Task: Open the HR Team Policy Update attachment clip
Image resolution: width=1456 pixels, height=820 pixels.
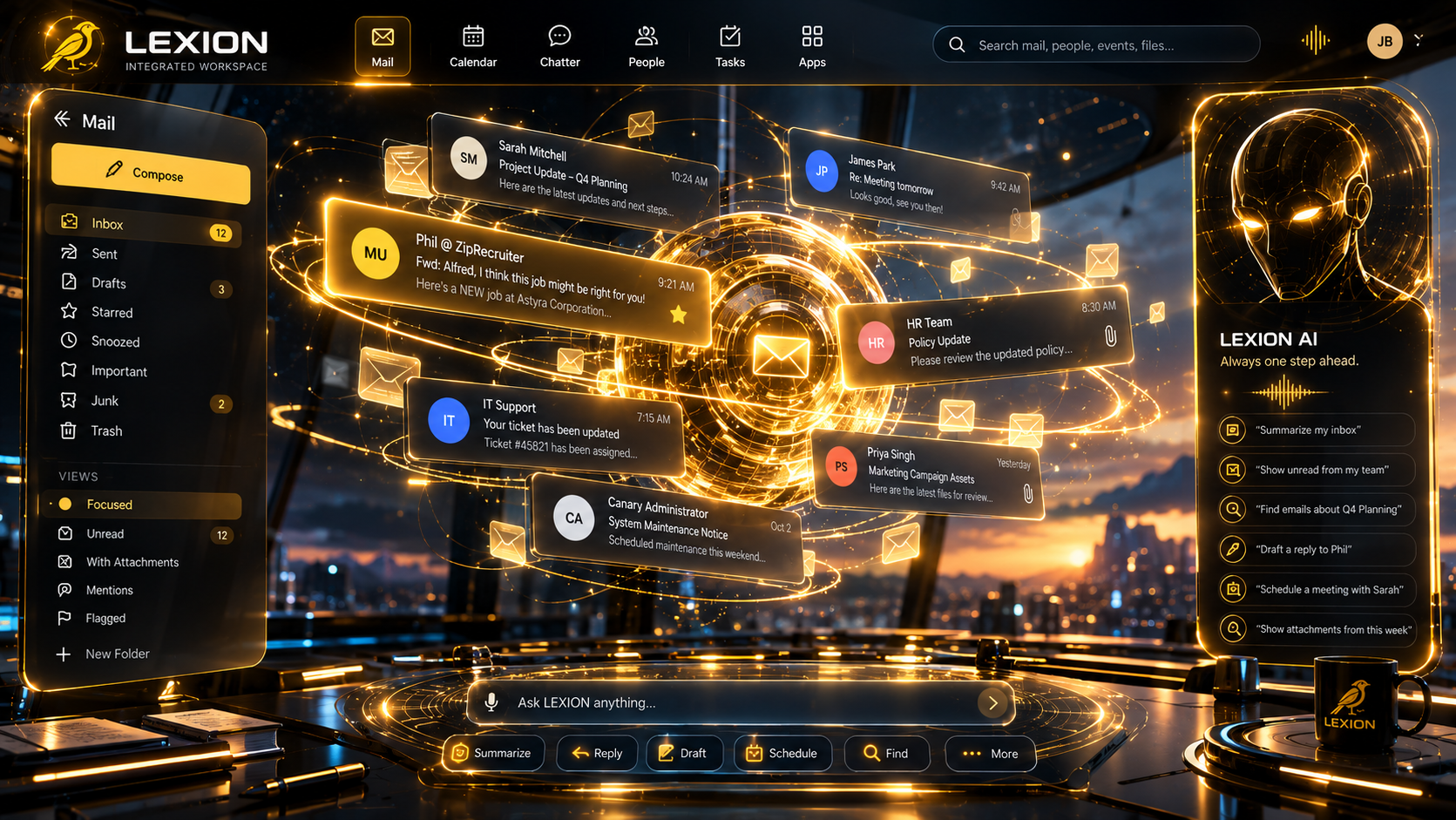Action: [1110, 335]
